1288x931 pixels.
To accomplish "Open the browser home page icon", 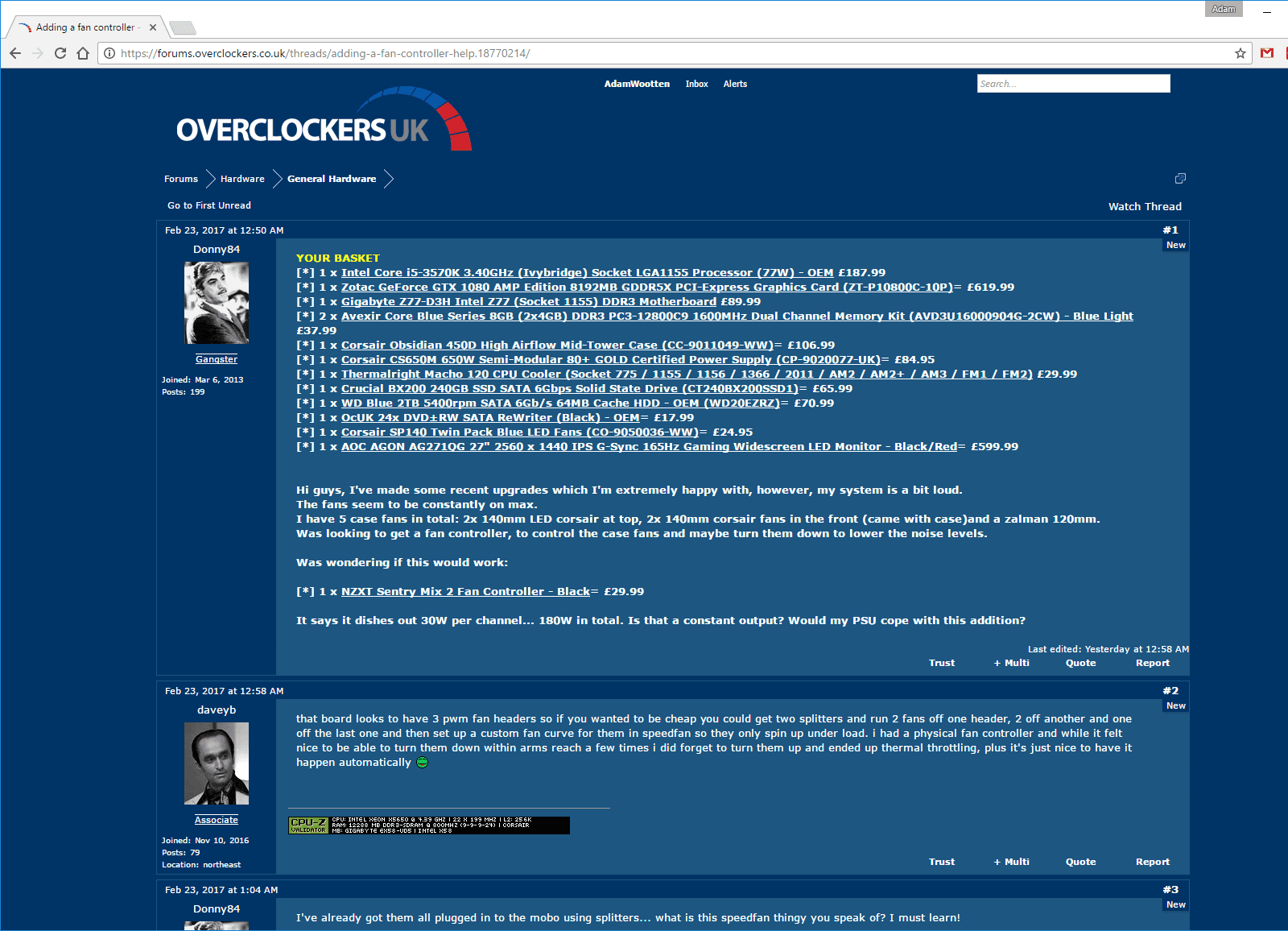I will point(83,53).
